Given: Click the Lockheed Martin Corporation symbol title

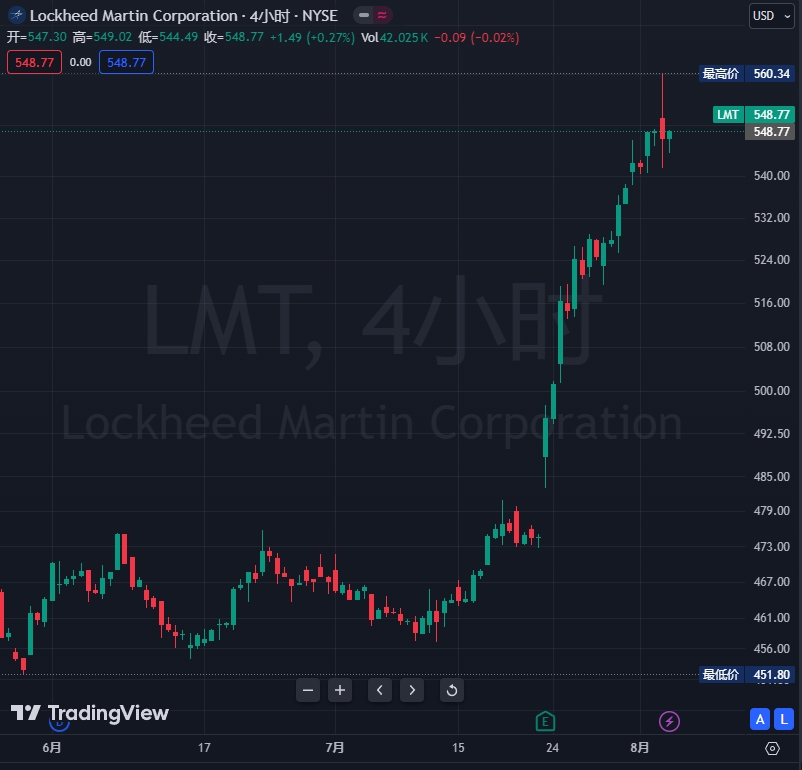Looking at the screenshot, I should [x=133, y=16].
